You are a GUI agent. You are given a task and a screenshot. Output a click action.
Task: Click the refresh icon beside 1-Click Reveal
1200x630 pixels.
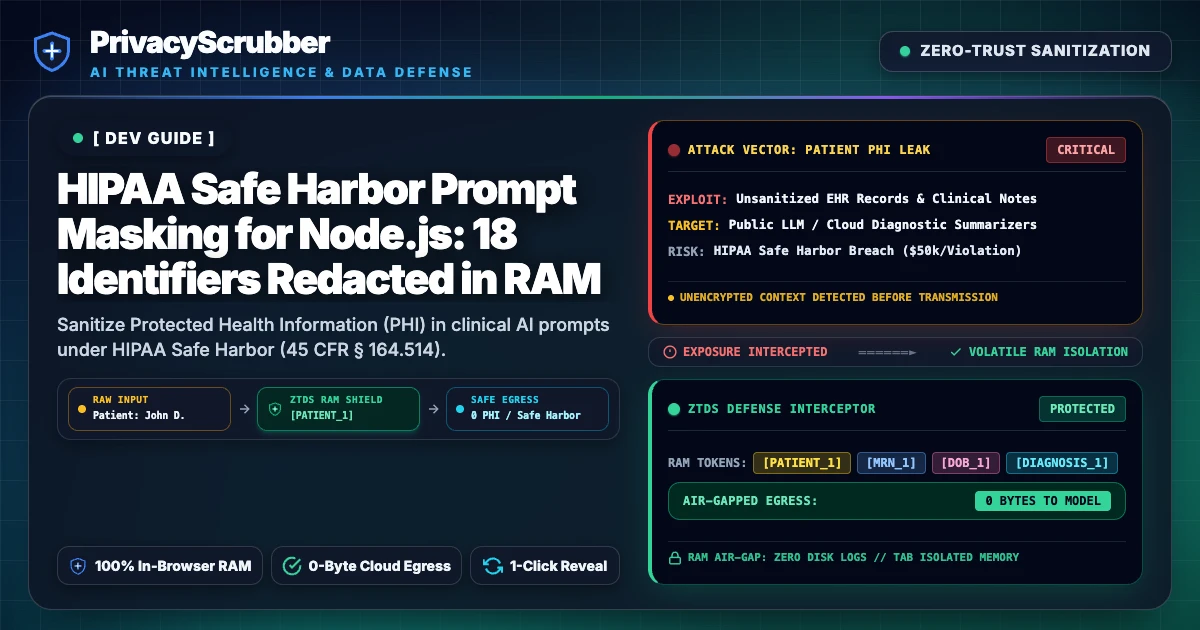tap(492, 566)
